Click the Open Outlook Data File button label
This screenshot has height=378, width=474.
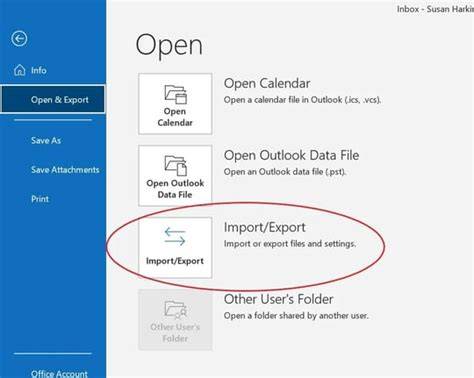tap(175, 189)
